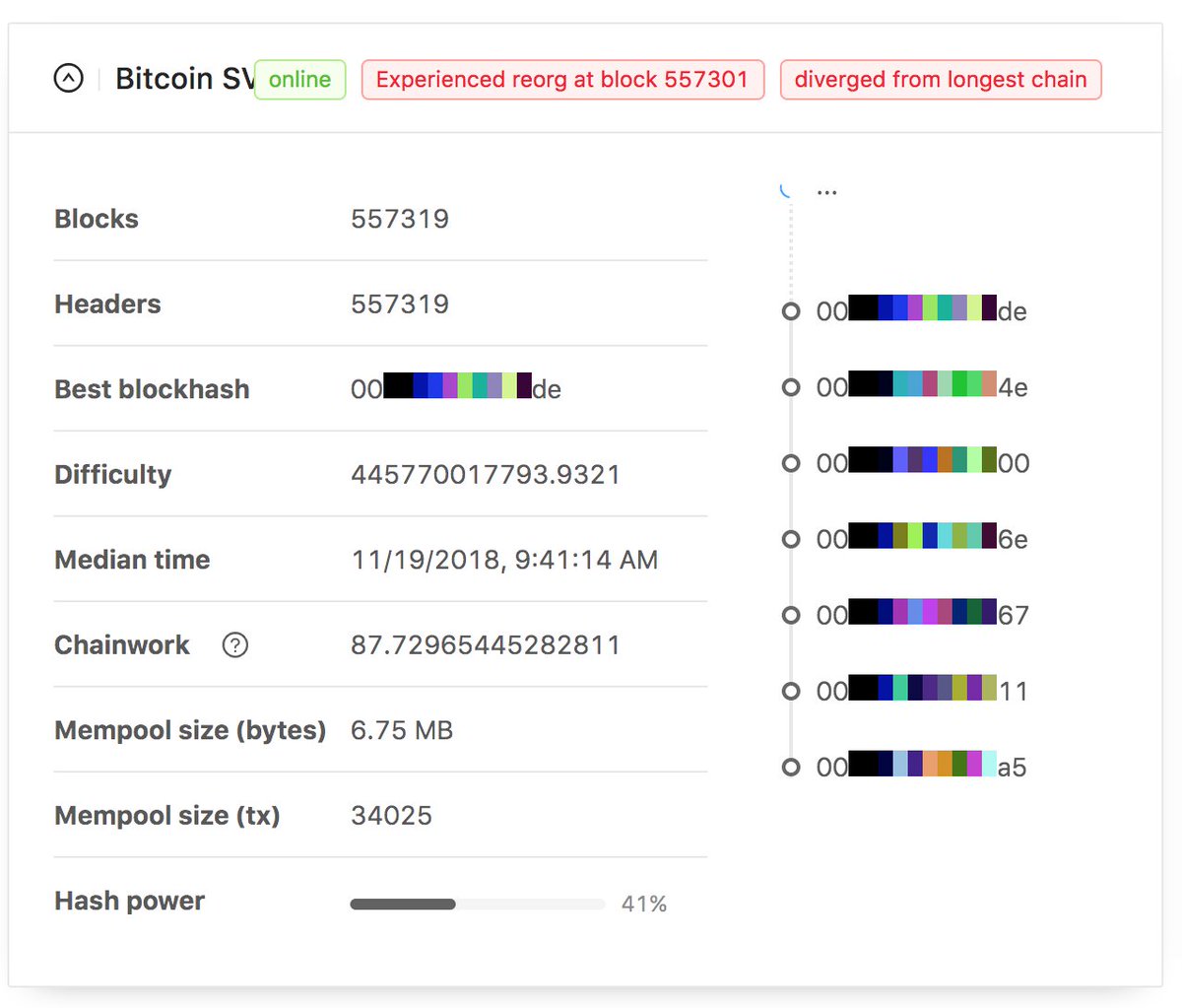The width and height of the screenshot is (1182, 1008).
Task: Click block node circle ending in 4e
Action: [791, 387]
